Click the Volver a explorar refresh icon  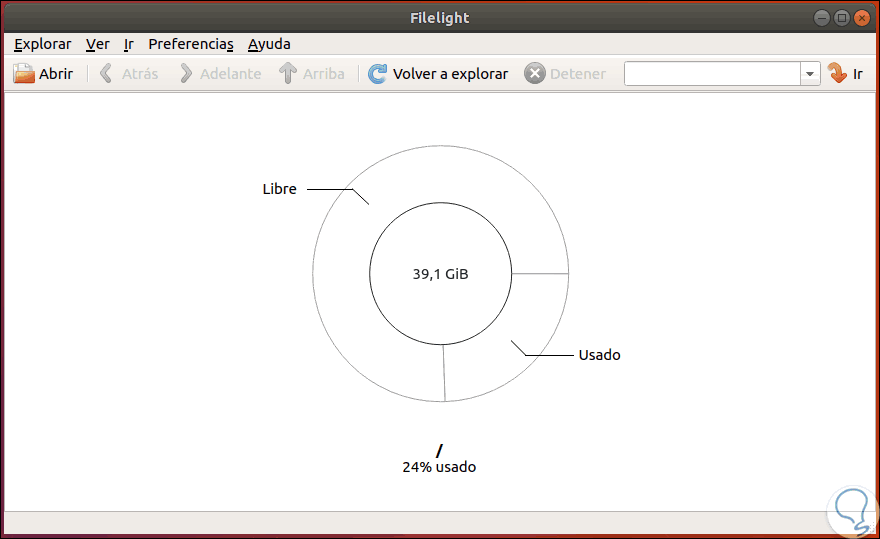coord(377,74)
